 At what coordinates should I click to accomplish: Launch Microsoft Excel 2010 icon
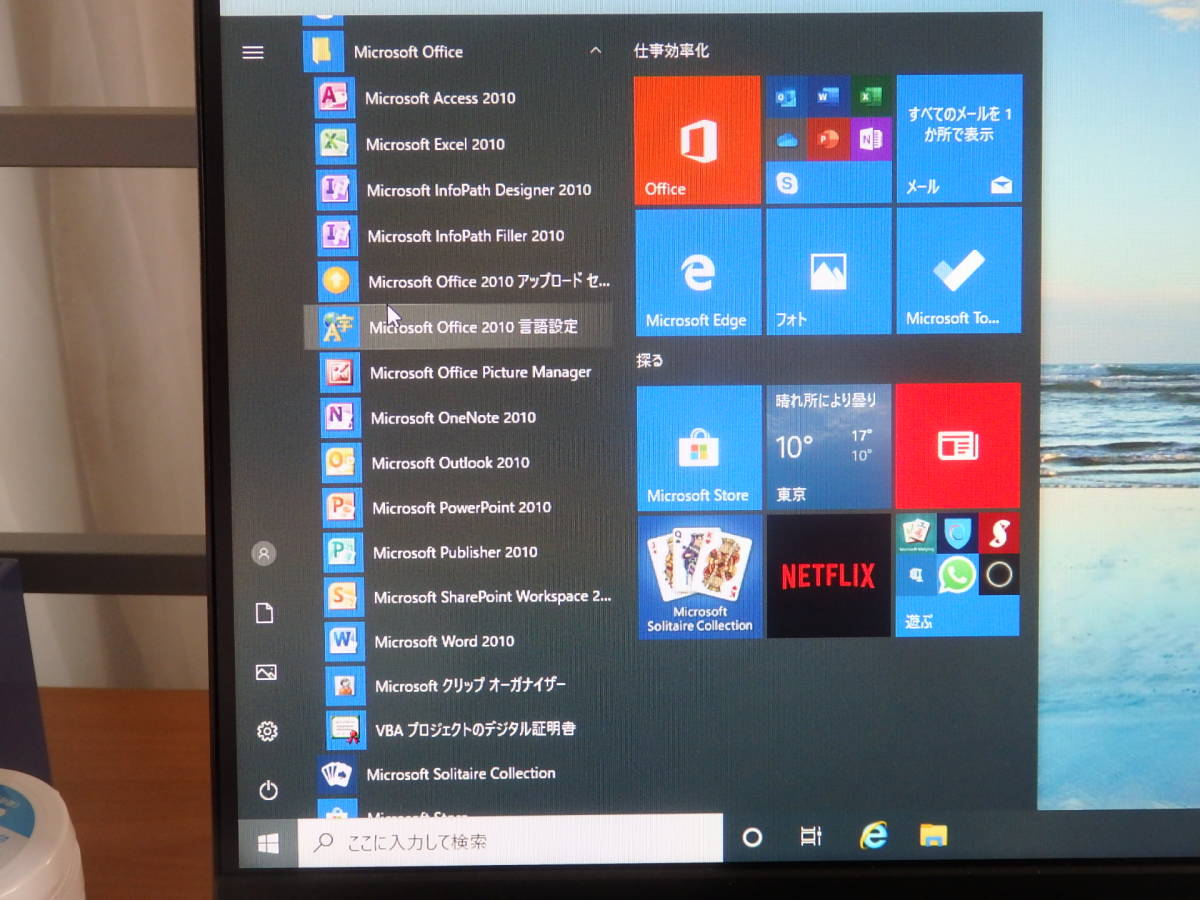(333, 143)
